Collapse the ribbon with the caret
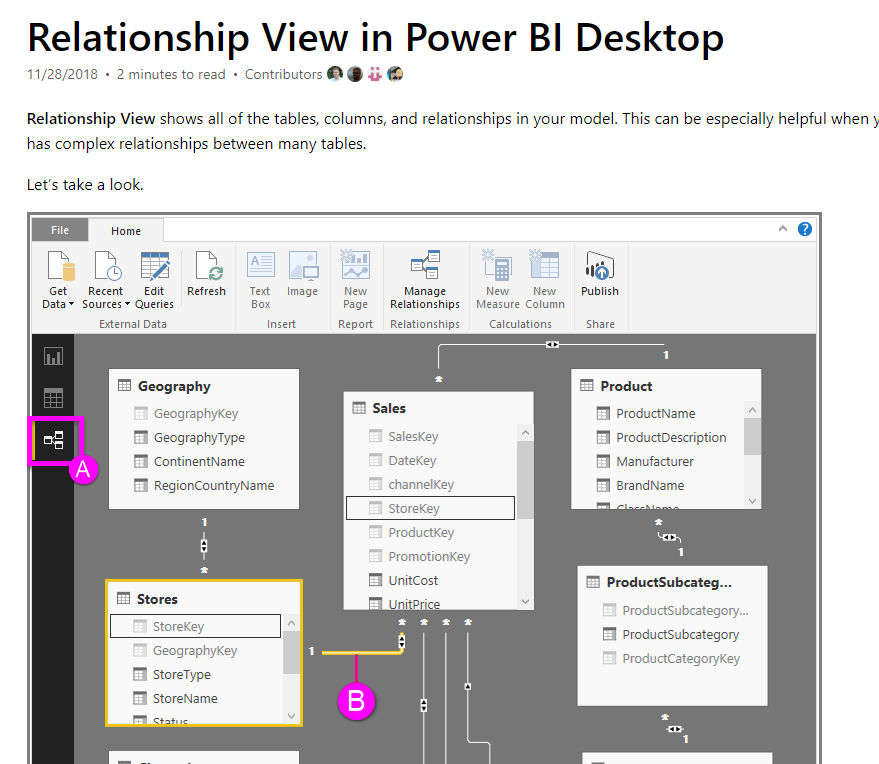Screen dimensions: 879x764 pos(783,229)
